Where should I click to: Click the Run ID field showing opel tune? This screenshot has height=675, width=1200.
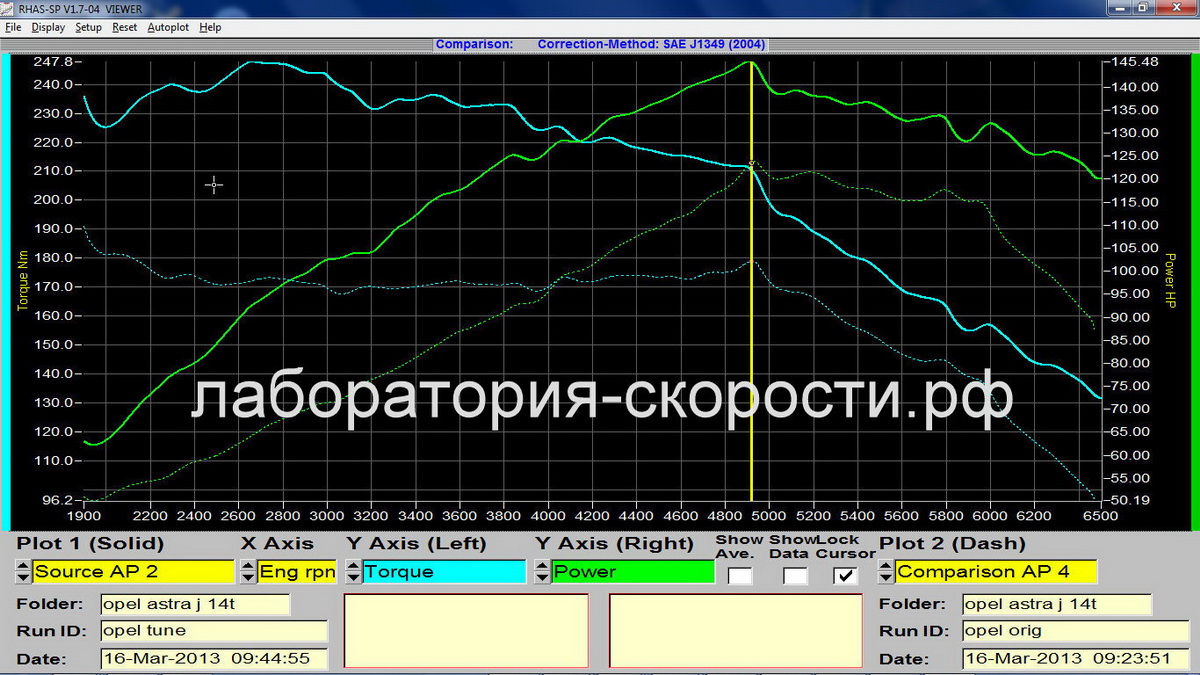[214, 631]
